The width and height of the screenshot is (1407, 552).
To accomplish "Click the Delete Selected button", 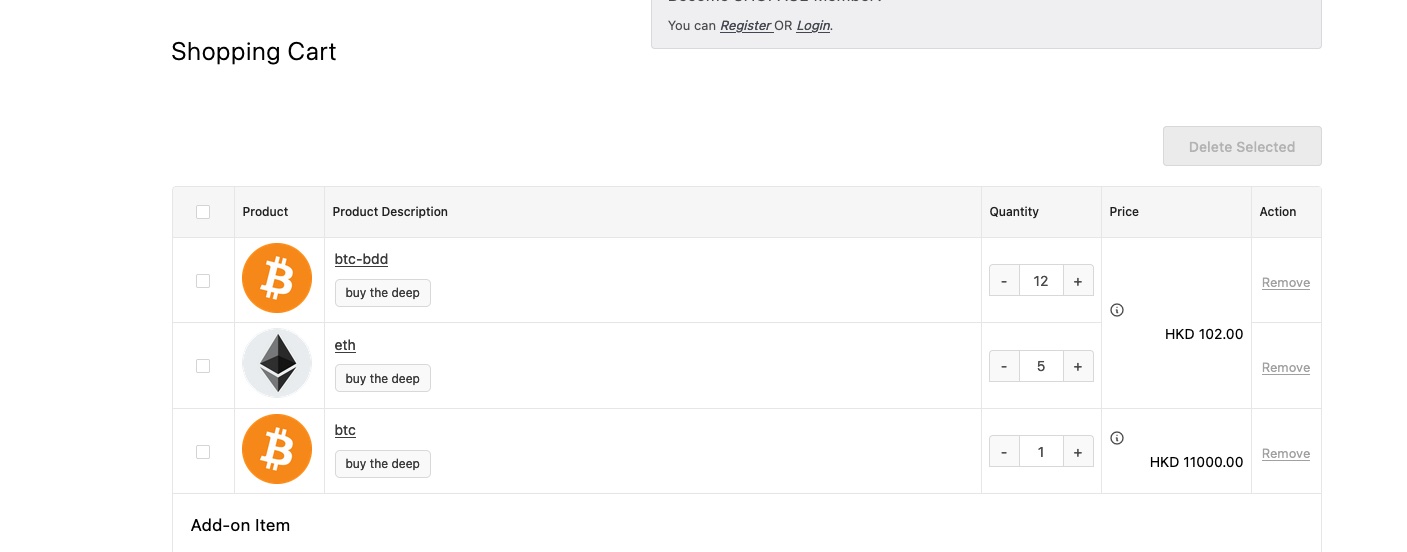I will (1242, 146).
